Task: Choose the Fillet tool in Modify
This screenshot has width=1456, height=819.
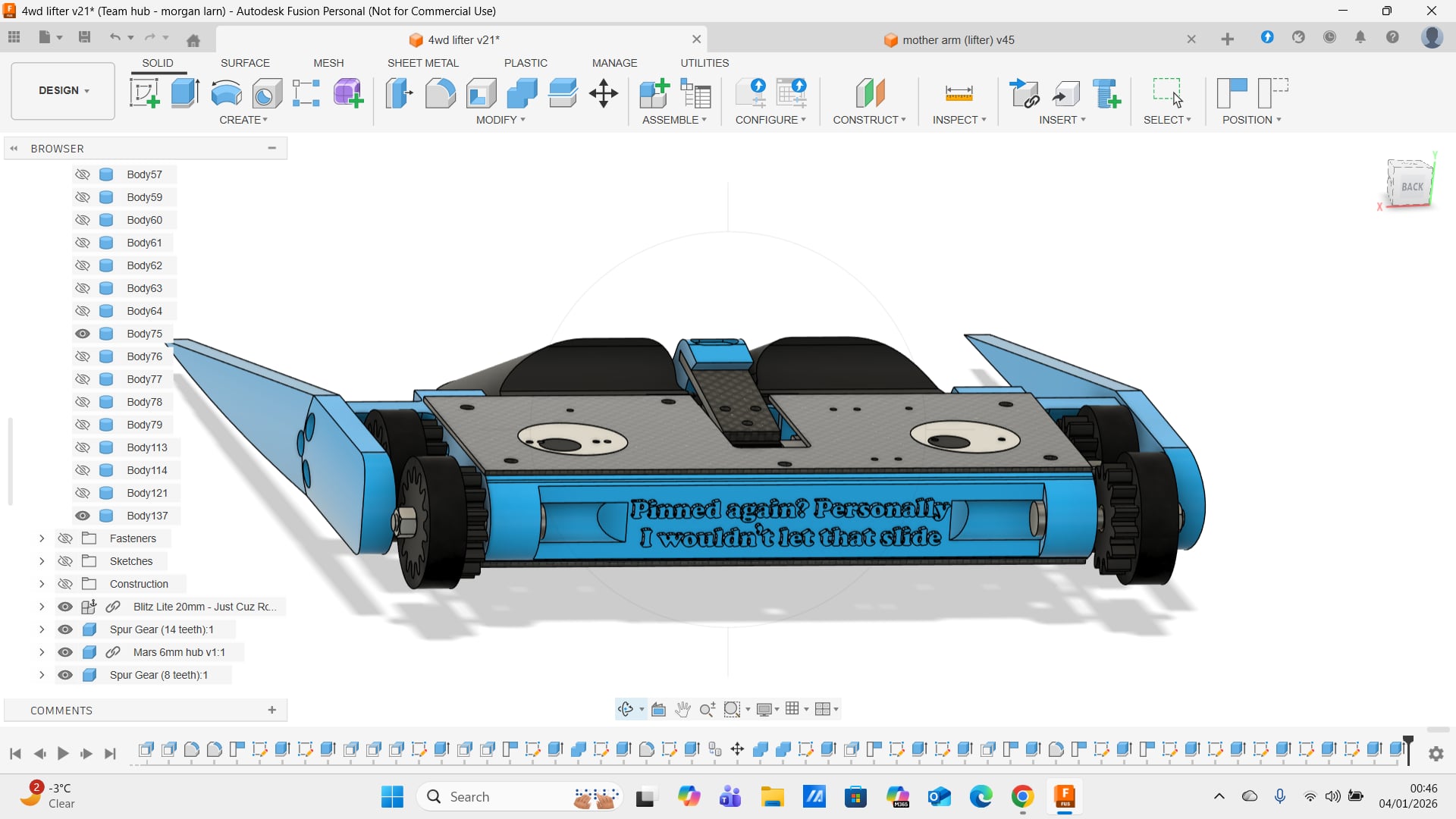Action: coord(440,93)
